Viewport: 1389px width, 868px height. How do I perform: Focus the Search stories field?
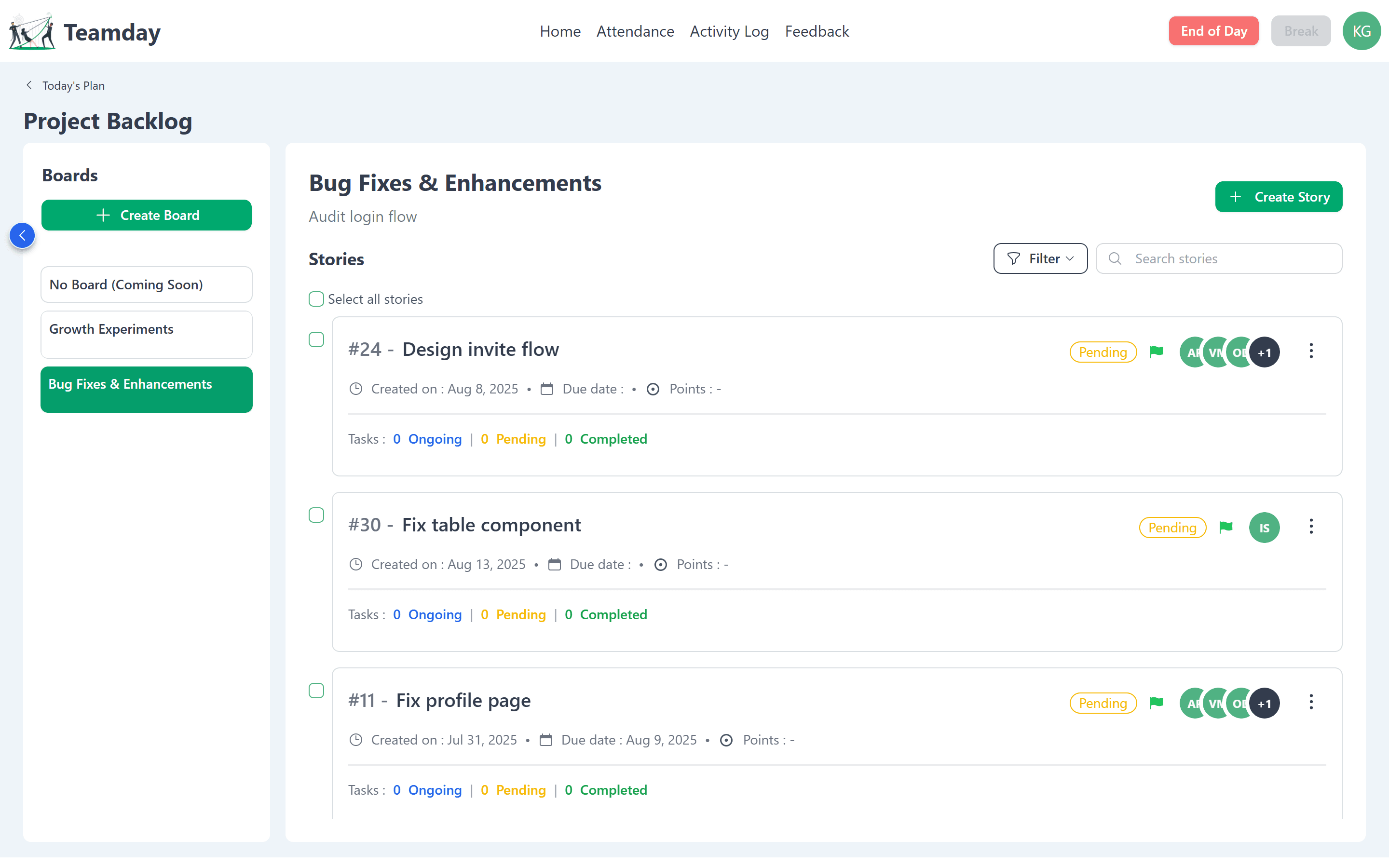pyautogui.click(x=1219, y=259)
